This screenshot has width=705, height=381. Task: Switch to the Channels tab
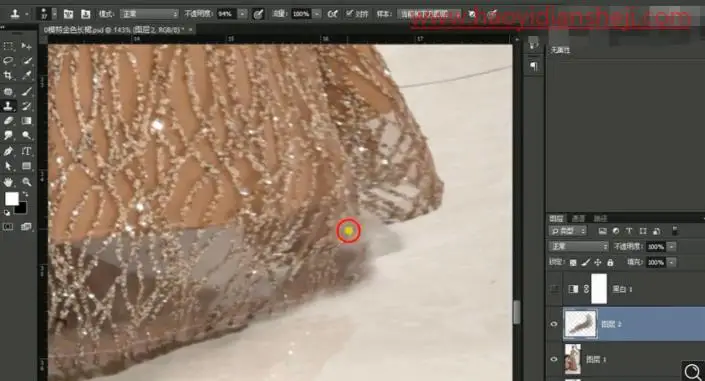[578, 219]
